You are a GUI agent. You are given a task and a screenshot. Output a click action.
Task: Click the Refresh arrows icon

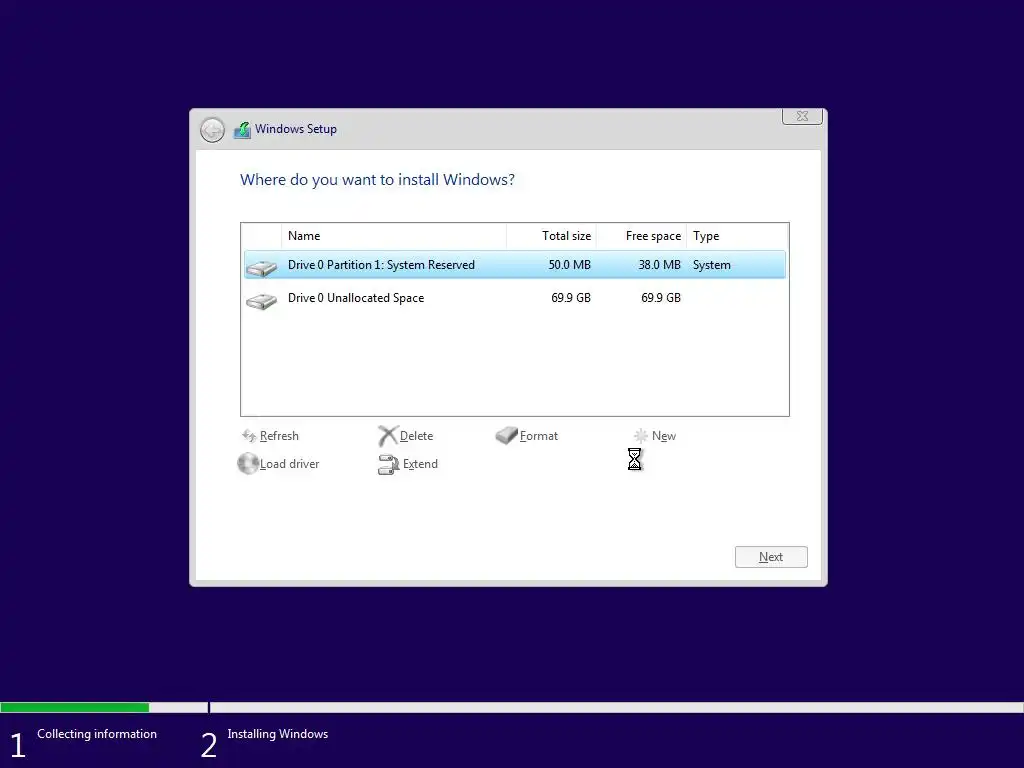249,436
